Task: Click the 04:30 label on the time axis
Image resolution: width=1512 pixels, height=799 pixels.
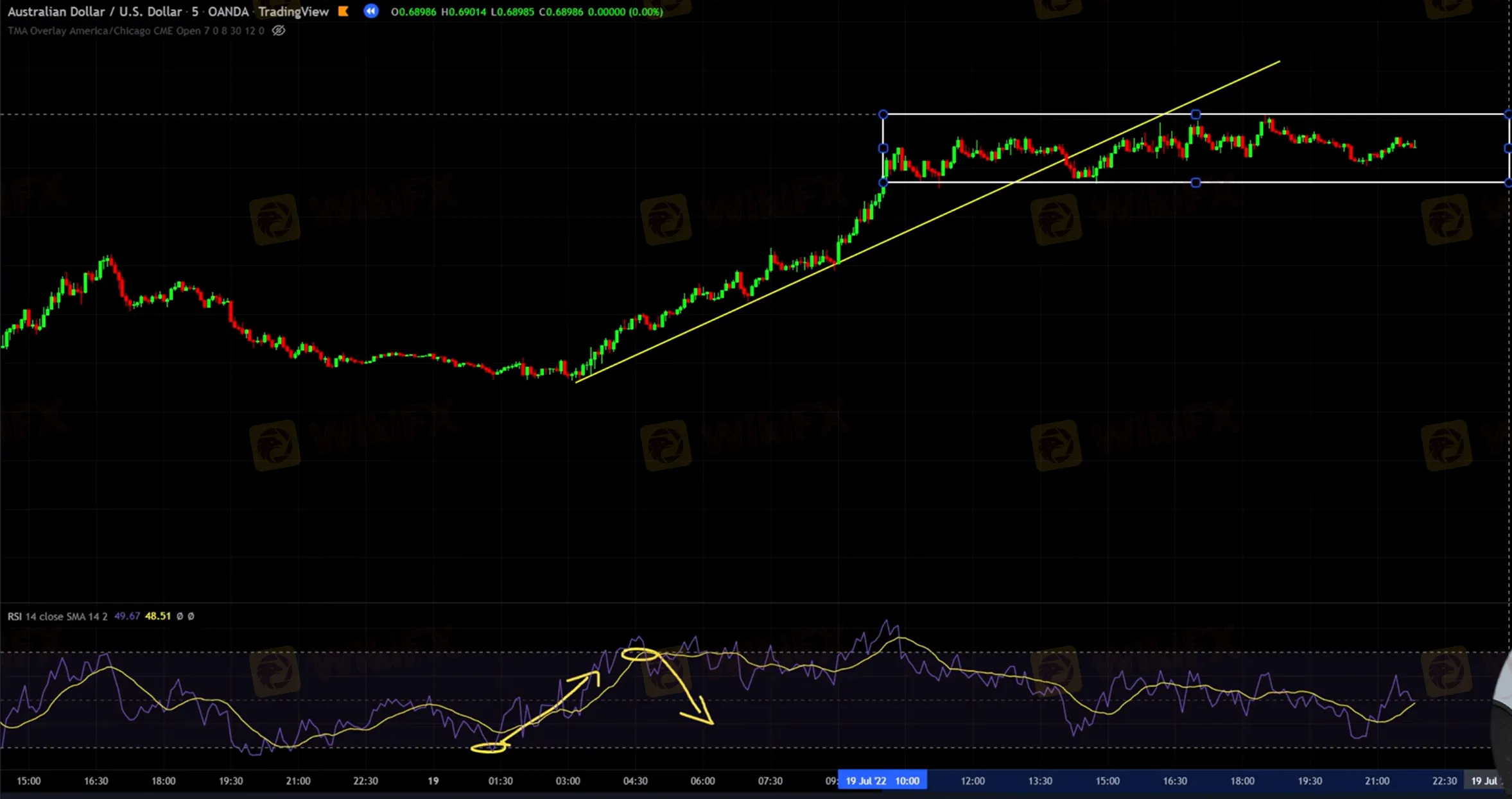Action: [x=635, y=780]
